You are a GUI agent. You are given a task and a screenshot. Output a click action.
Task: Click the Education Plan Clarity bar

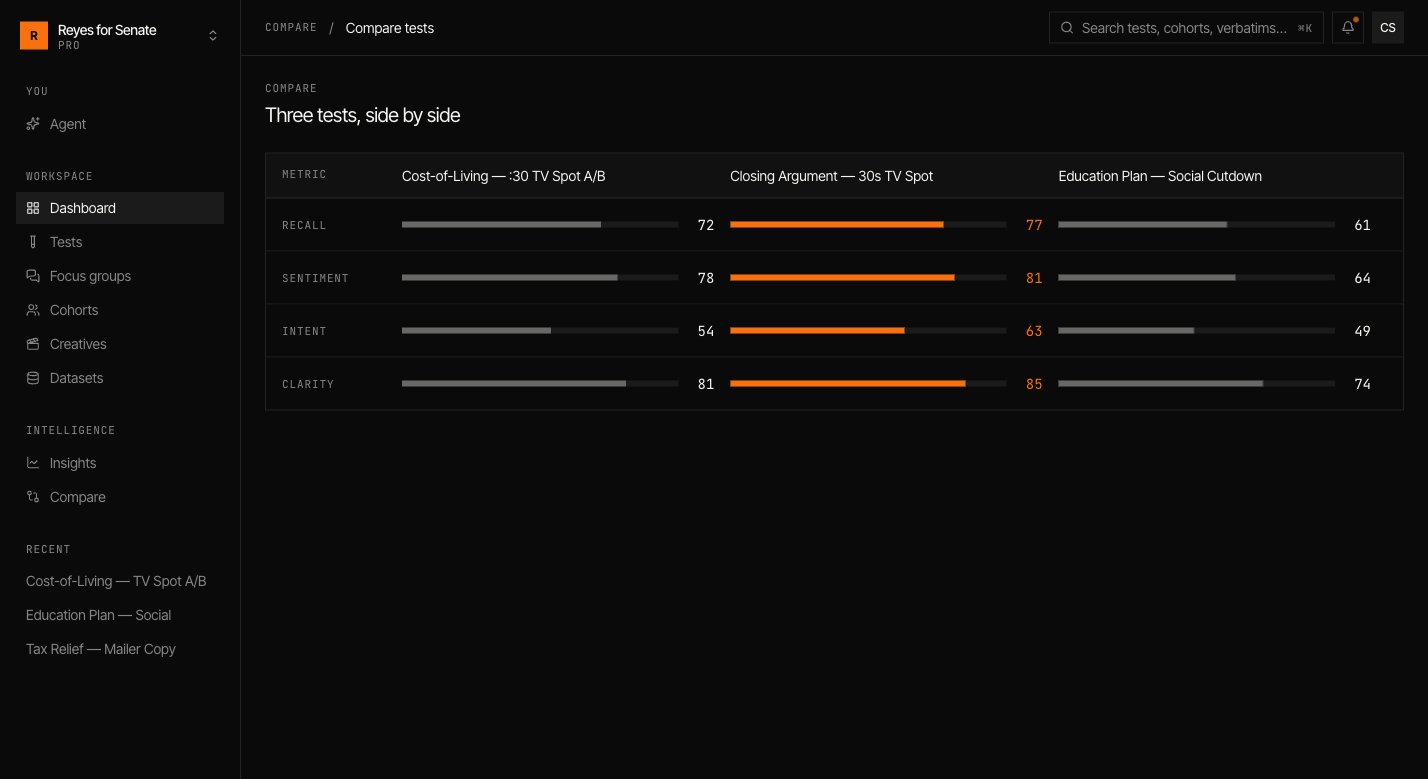pyautogui.click(x=1161, y=384)
